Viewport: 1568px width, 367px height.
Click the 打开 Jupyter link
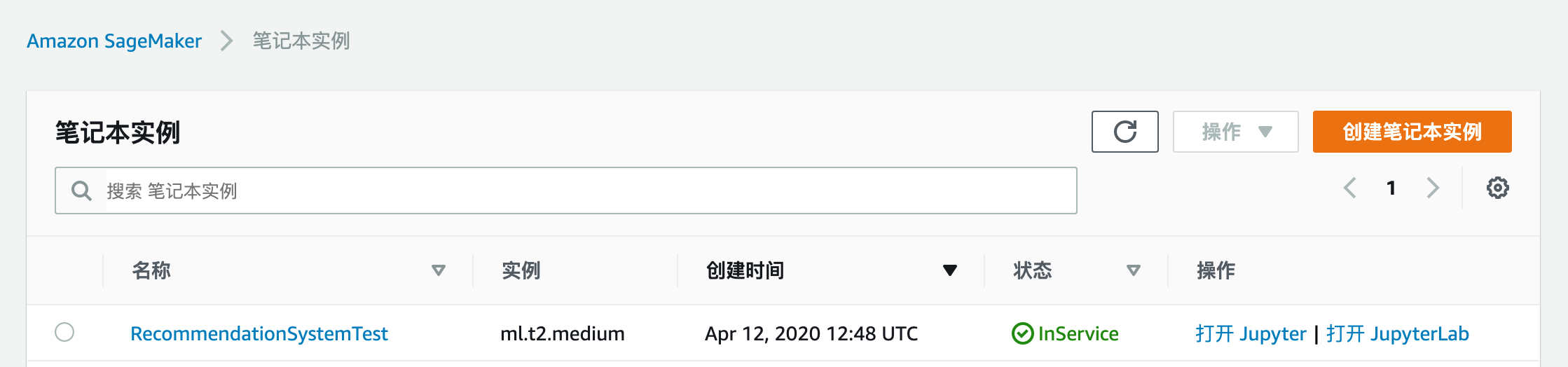tap(1251, 333)
